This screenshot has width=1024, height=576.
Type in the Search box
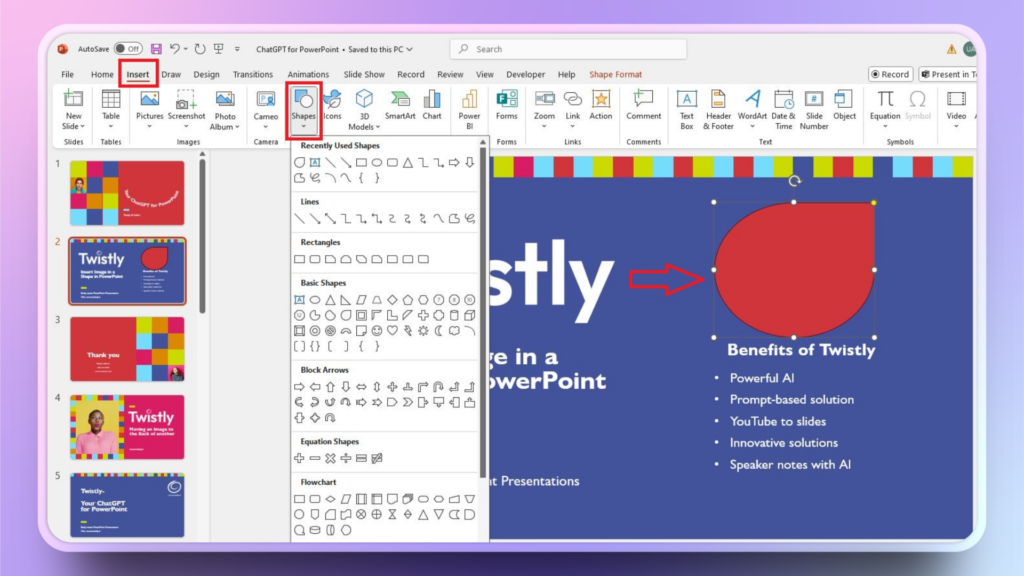tap(570, 49)
